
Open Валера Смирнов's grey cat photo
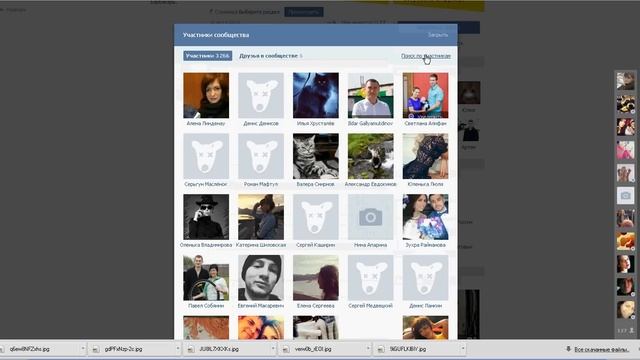click(316, 156)
